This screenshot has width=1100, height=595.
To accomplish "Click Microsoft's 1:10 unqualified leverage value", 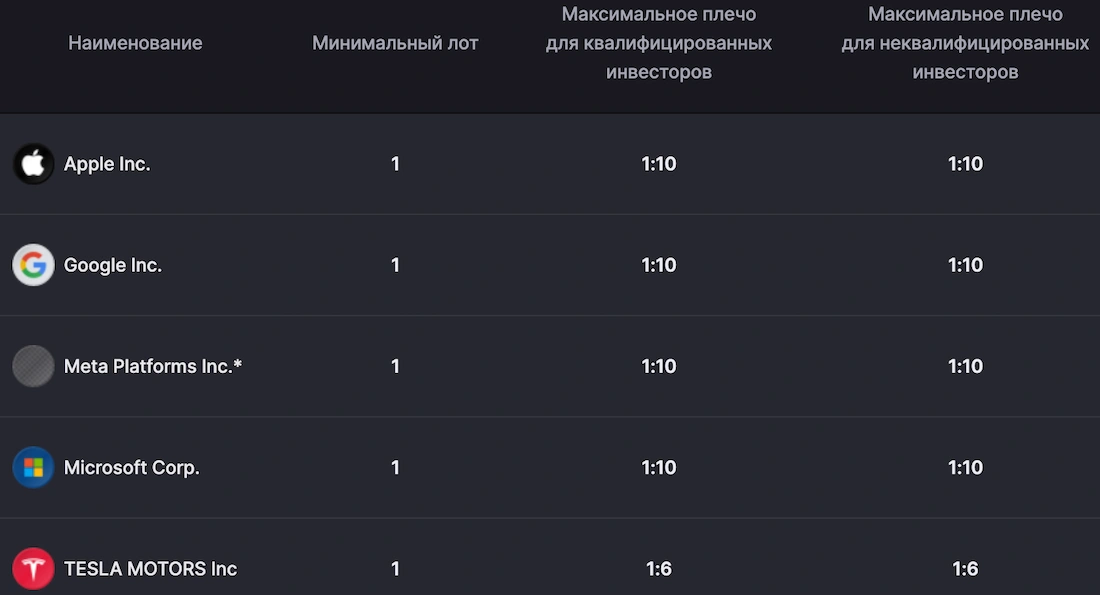I will point(964,467).
